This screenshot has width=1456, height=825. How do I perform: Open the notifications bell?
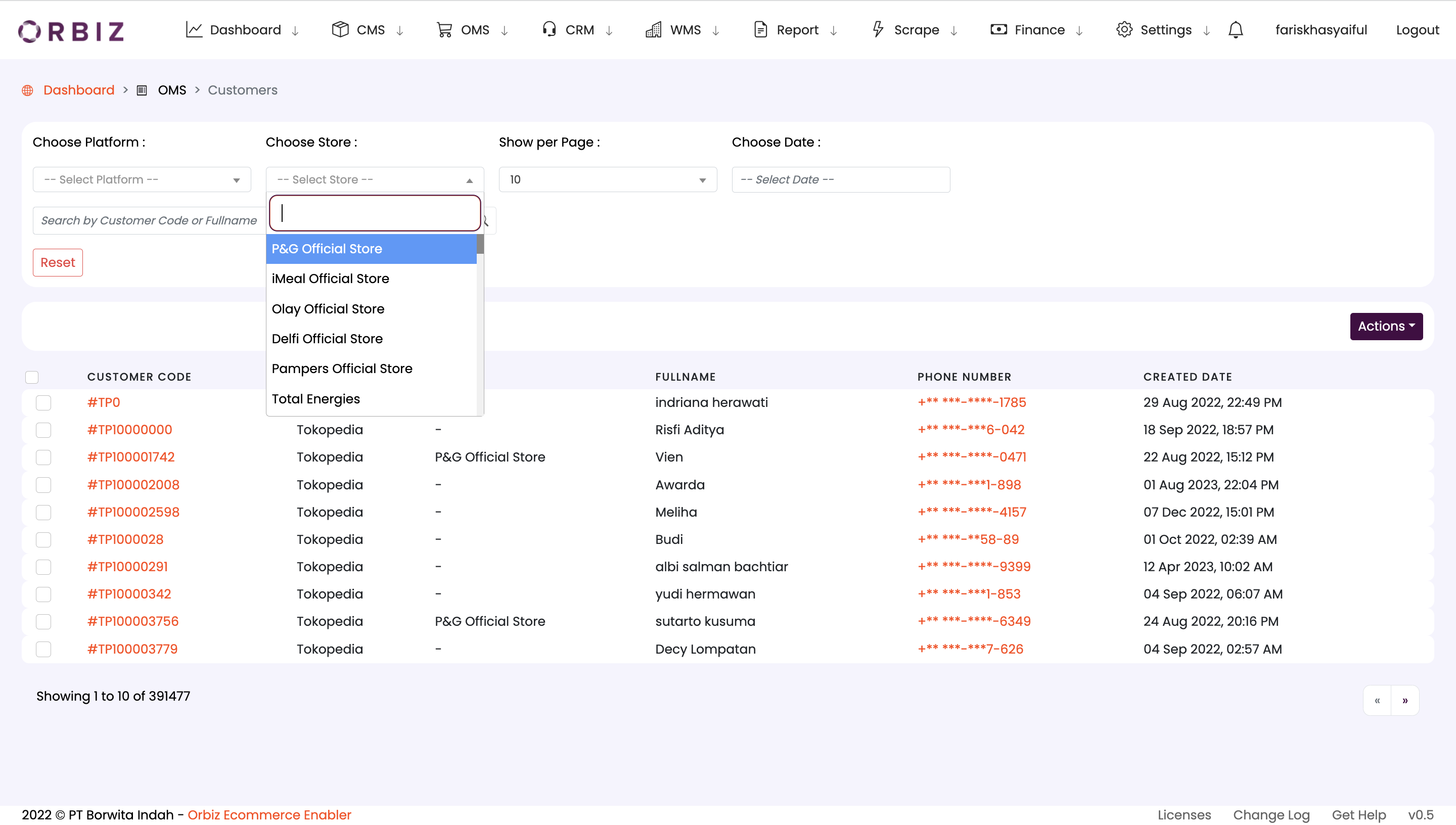[1236, 29]
